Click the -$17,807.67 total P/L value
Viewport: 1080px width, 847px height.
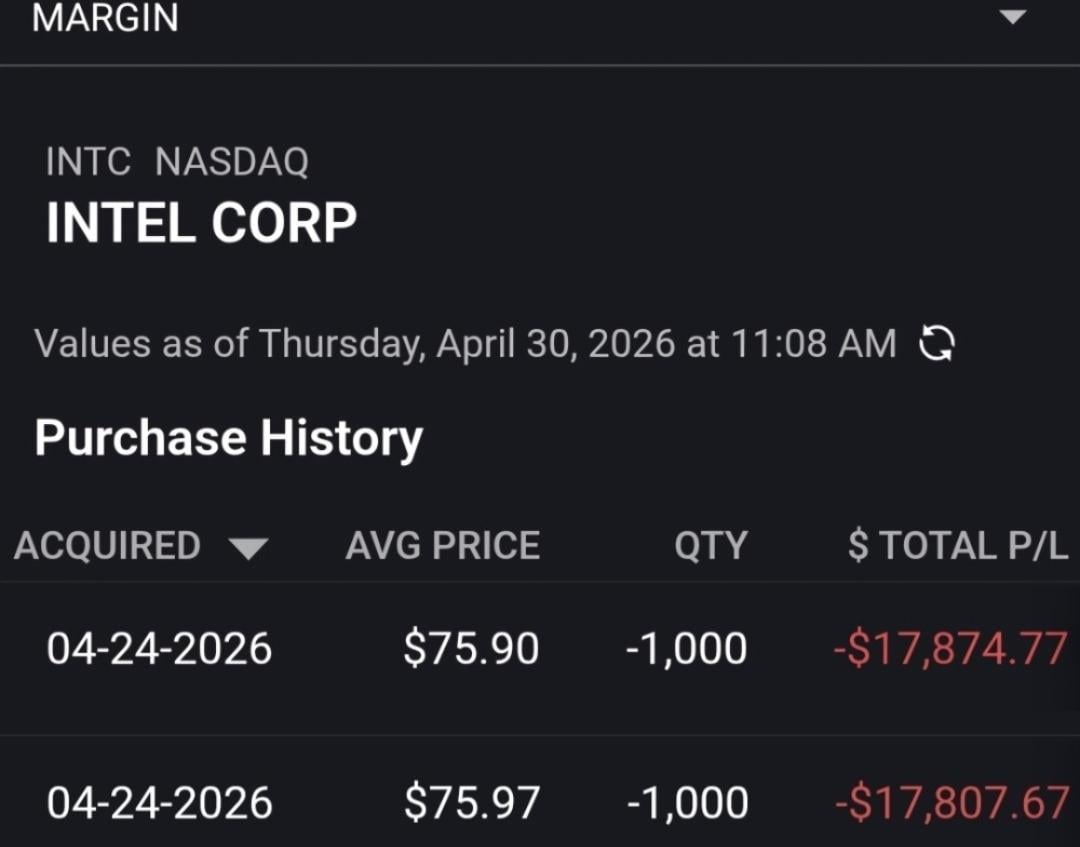click(950, 803)
